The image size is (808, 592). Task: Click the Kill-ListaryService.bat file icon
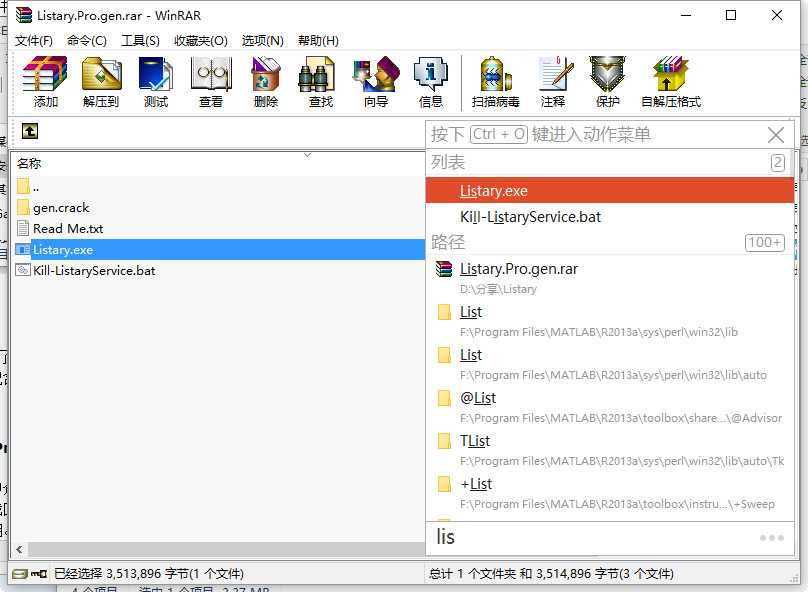23,270
